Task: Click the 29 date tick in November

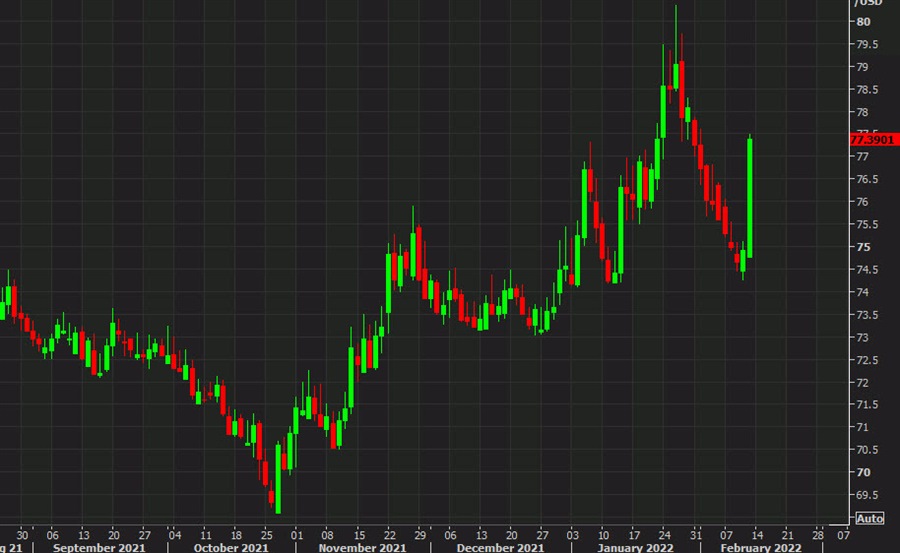Action: coord(420,535)
